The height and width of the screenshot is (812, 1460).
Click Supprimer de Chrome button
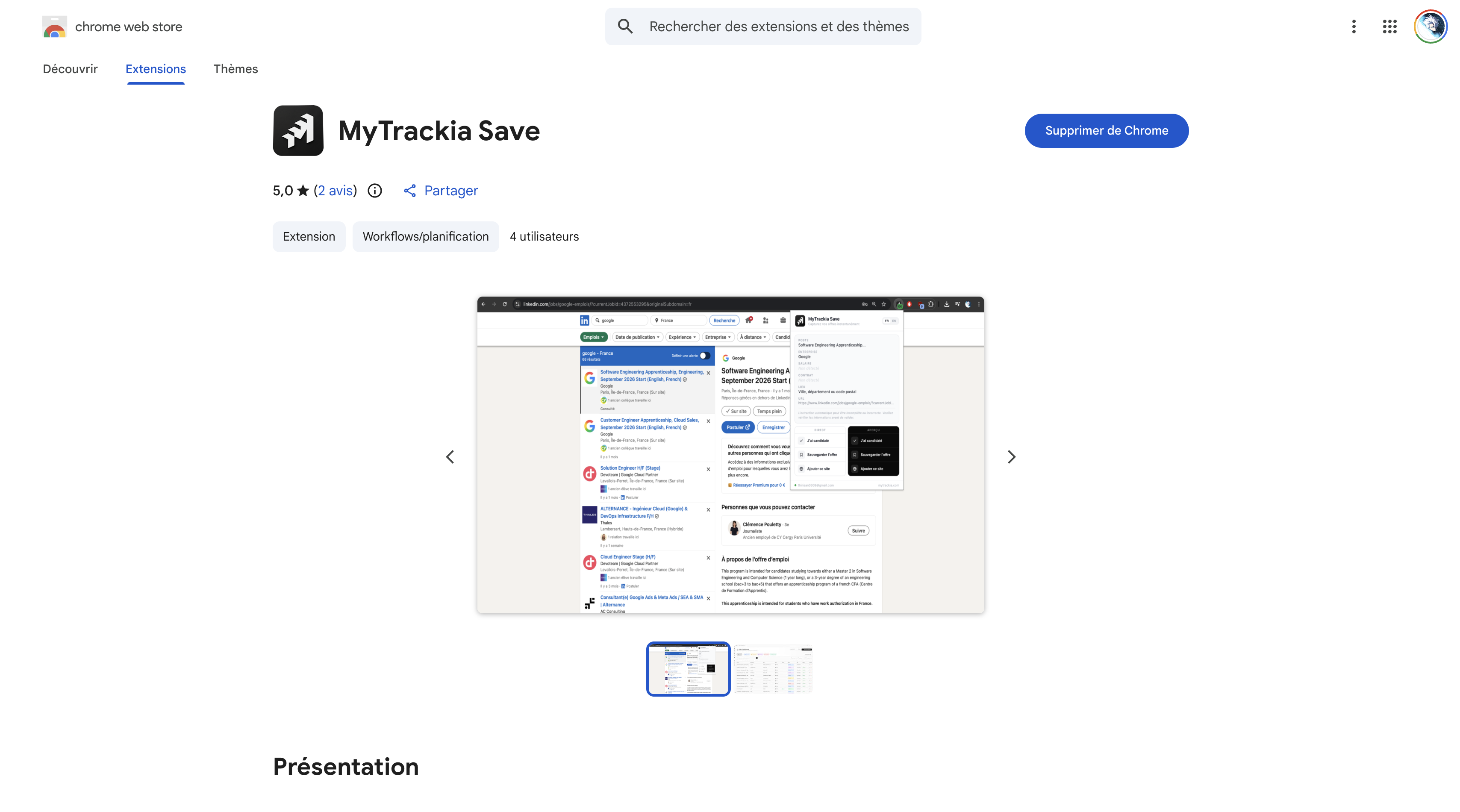[x=1107, y=130]
